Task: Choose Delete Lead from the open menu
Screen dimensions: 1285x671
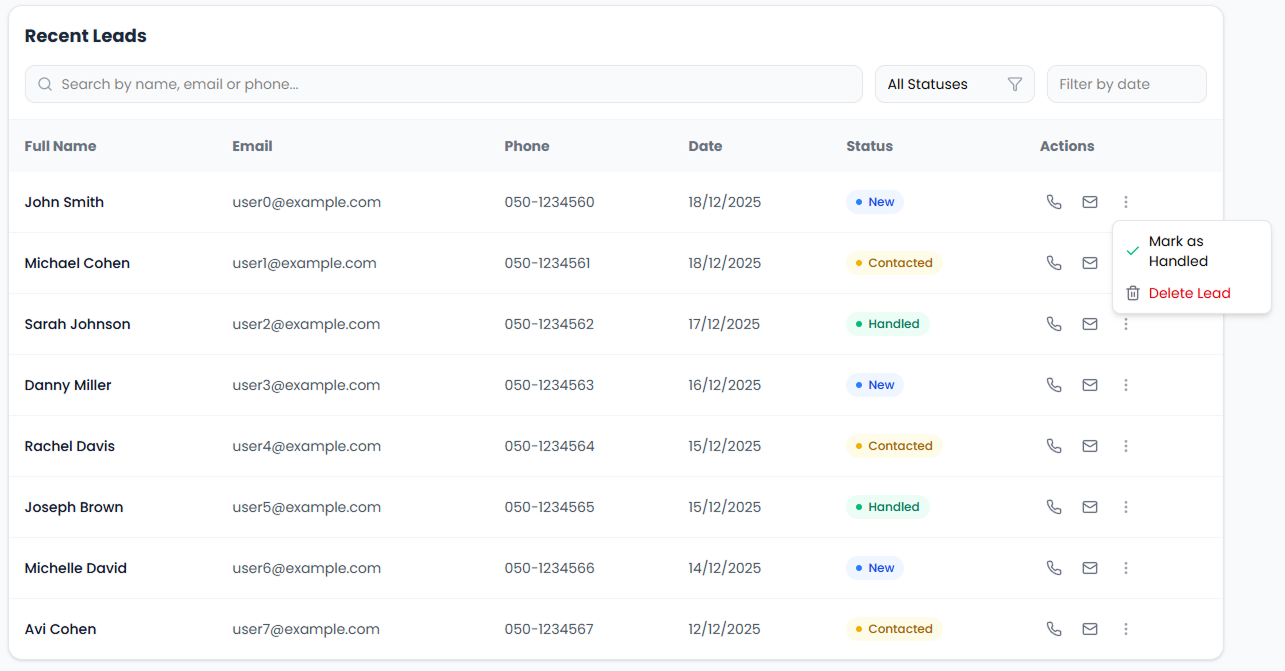Action: coord(1190,293)
